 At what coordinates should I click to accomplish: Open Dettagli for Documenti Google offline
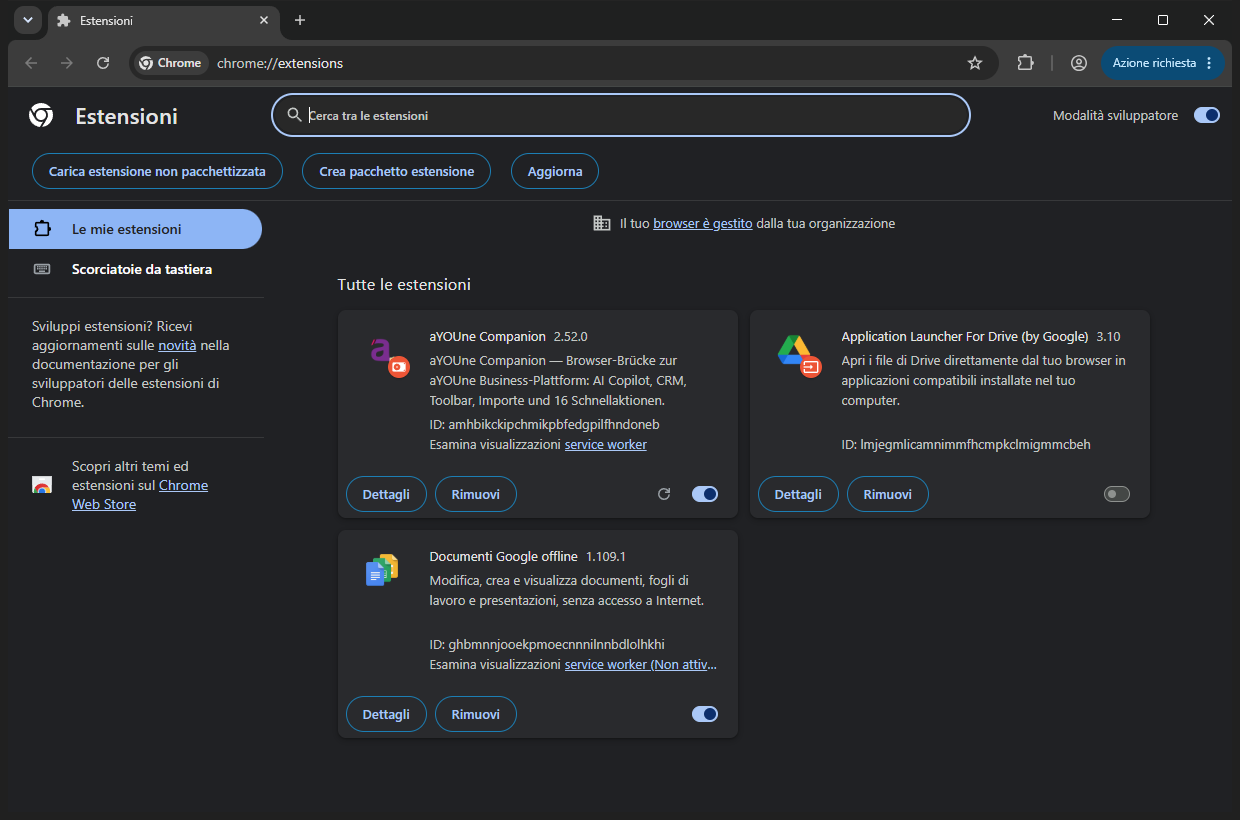pos(386,714)
